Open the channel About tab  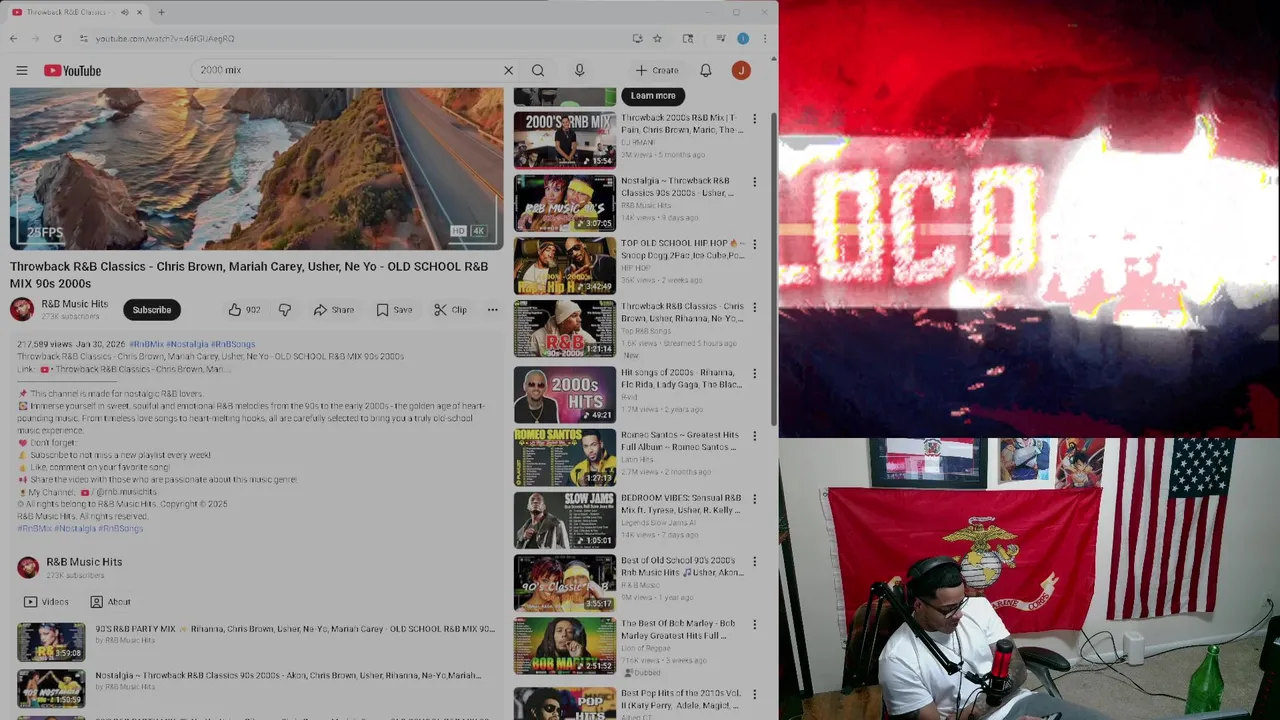(110, 602)
